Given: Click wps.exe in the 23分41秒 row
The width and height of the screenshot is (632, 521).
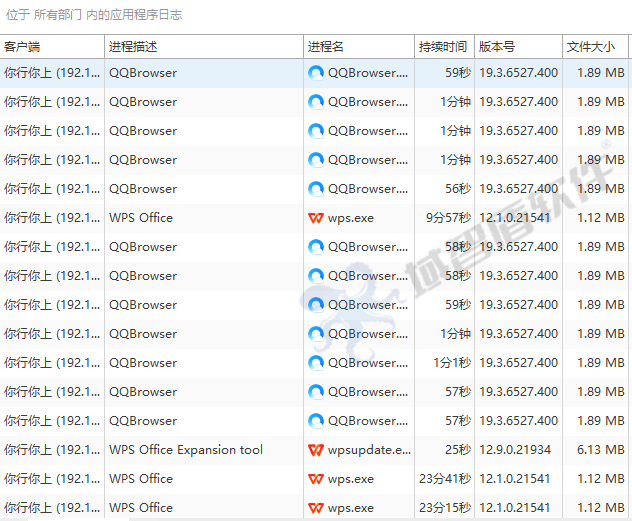Looking at the screenshot, I should pyautogui.click(x=351, y=479).
